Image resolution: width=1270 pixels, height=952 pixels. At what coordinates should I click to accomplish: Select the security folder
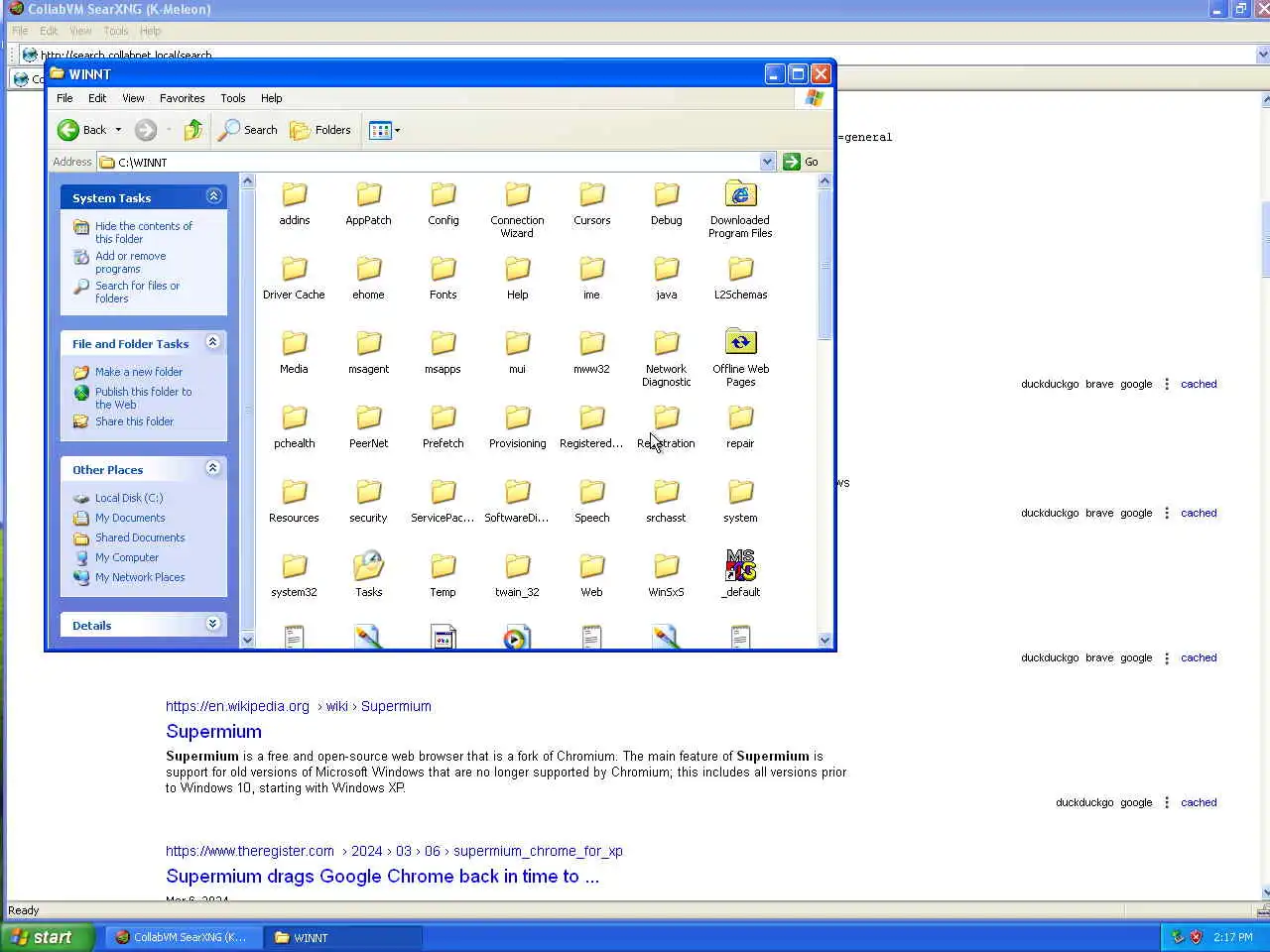point(368,501)
